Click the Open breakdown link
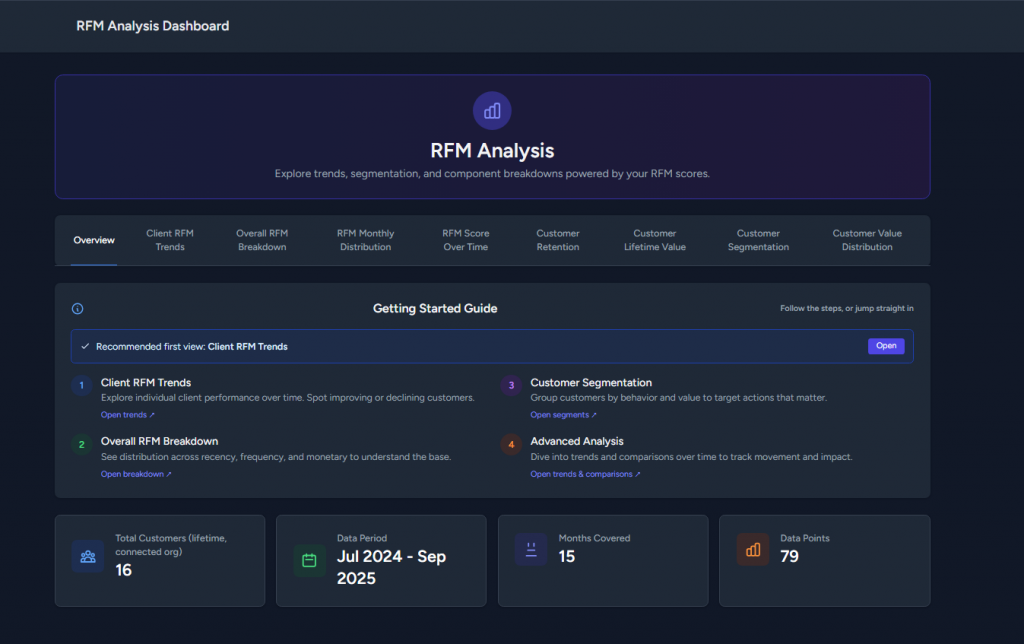 coord(136,474)
